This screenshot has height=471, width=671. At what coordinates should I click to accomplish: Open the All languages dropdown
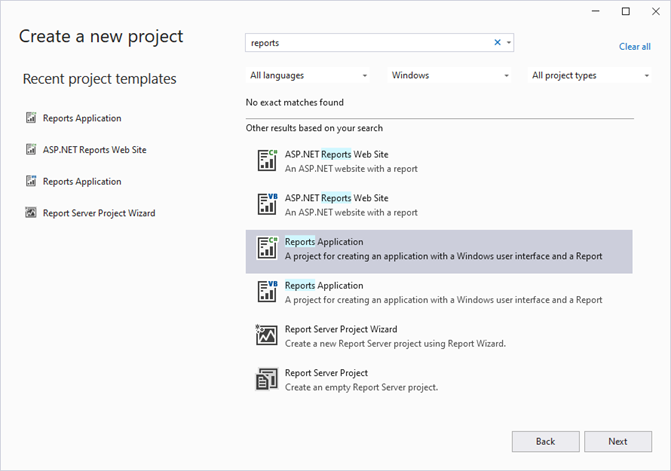[x=308, y=75]
